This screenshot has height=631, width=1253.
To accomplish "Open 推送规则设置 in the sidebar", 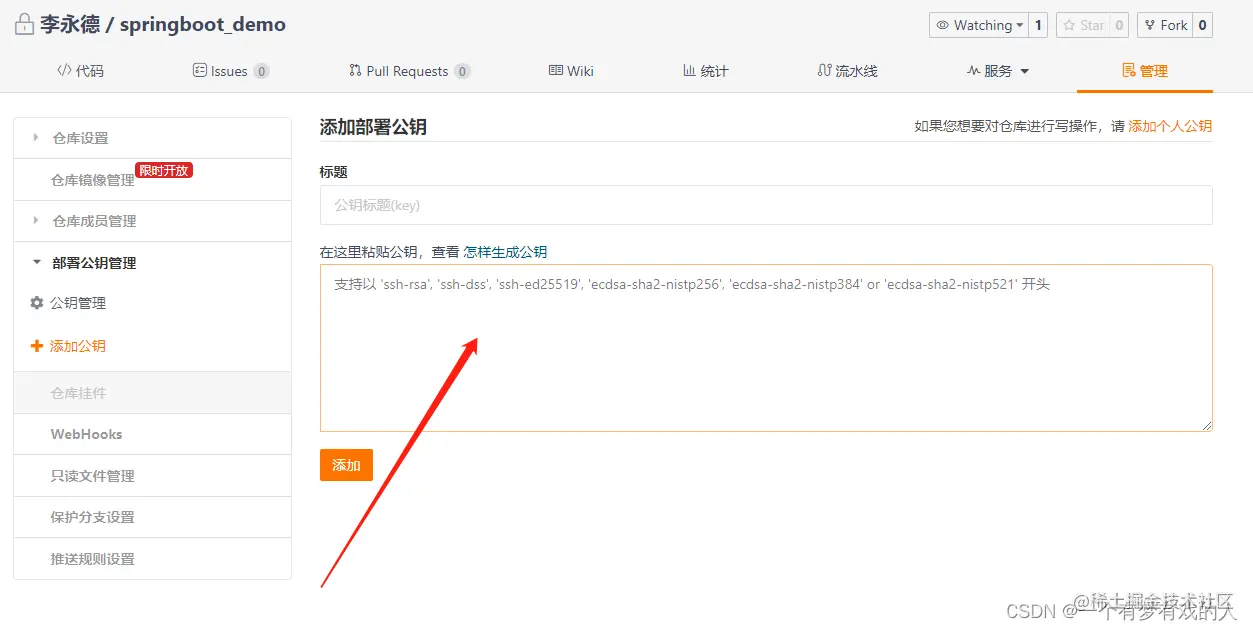I will pos(93,559).
